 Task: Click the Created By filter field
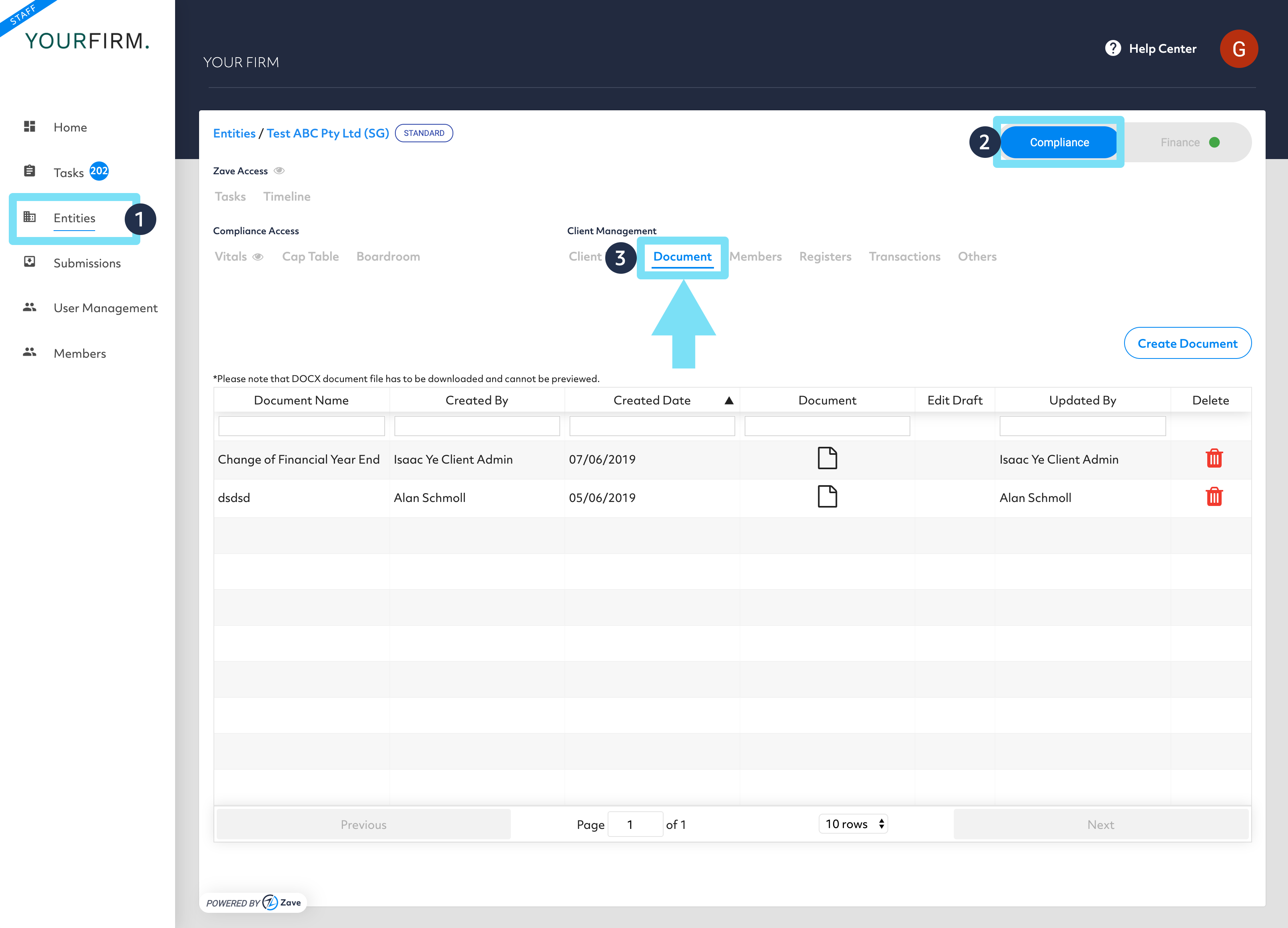point(477,426)
